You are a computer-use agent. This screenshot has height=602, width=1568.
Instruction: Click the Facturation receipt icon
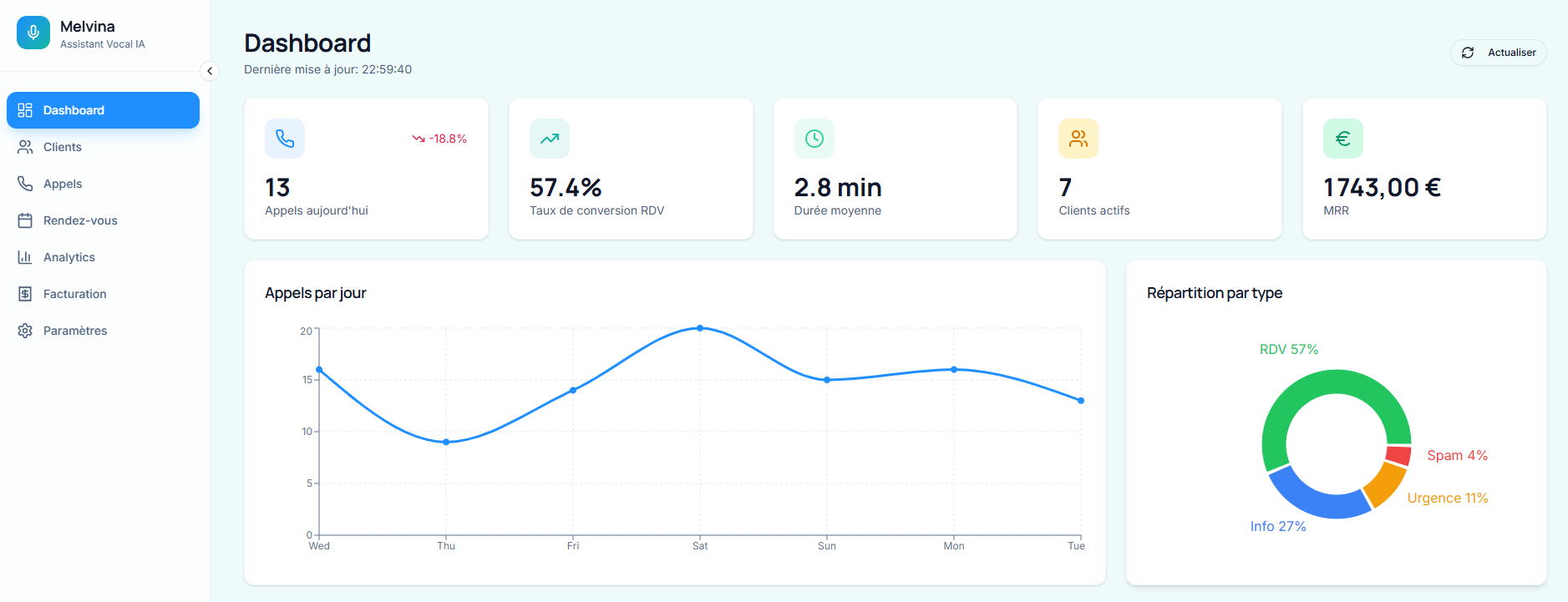click(25, 294)
